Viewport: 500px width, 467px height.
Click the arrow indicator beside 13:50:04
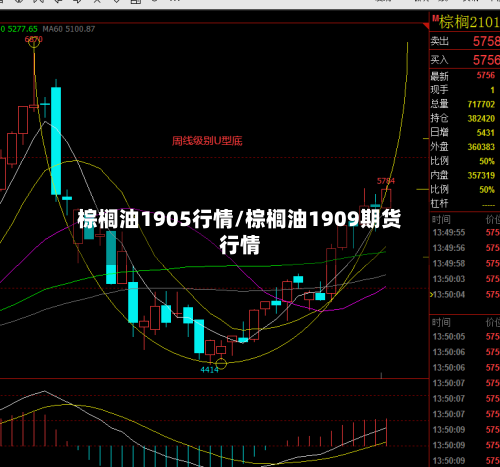[x=432, y=295]
